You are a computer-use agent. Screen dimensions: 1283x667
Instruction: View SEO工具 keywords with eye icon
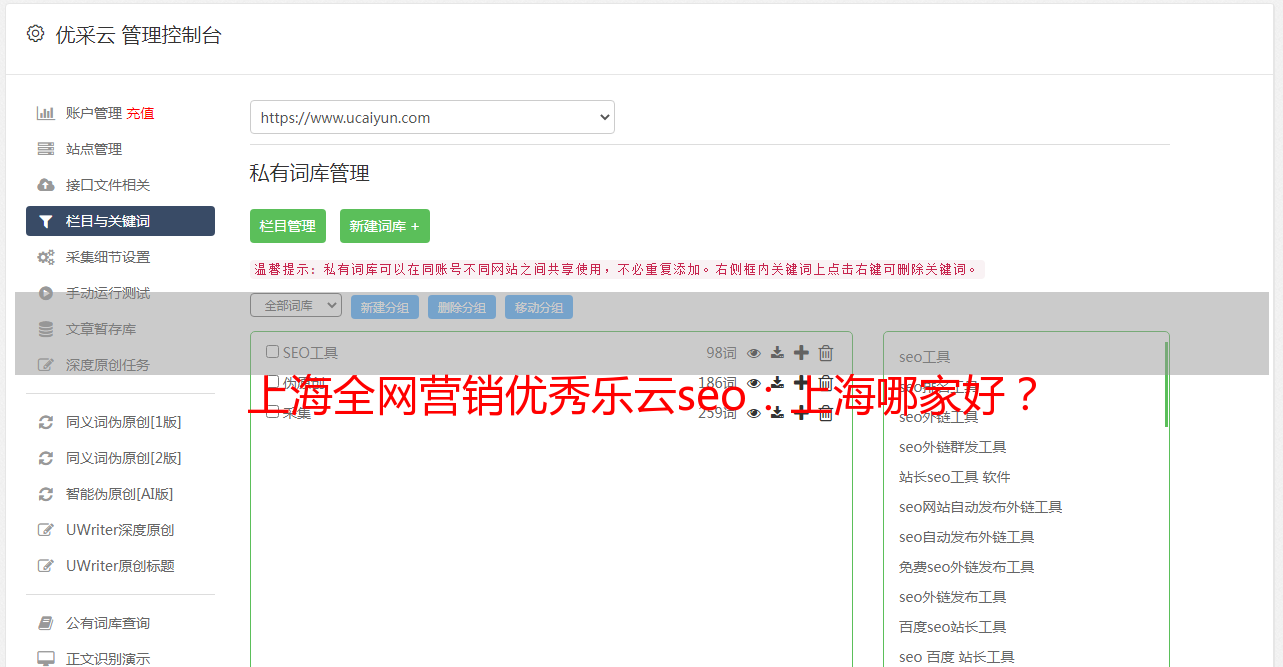point(754,353)
